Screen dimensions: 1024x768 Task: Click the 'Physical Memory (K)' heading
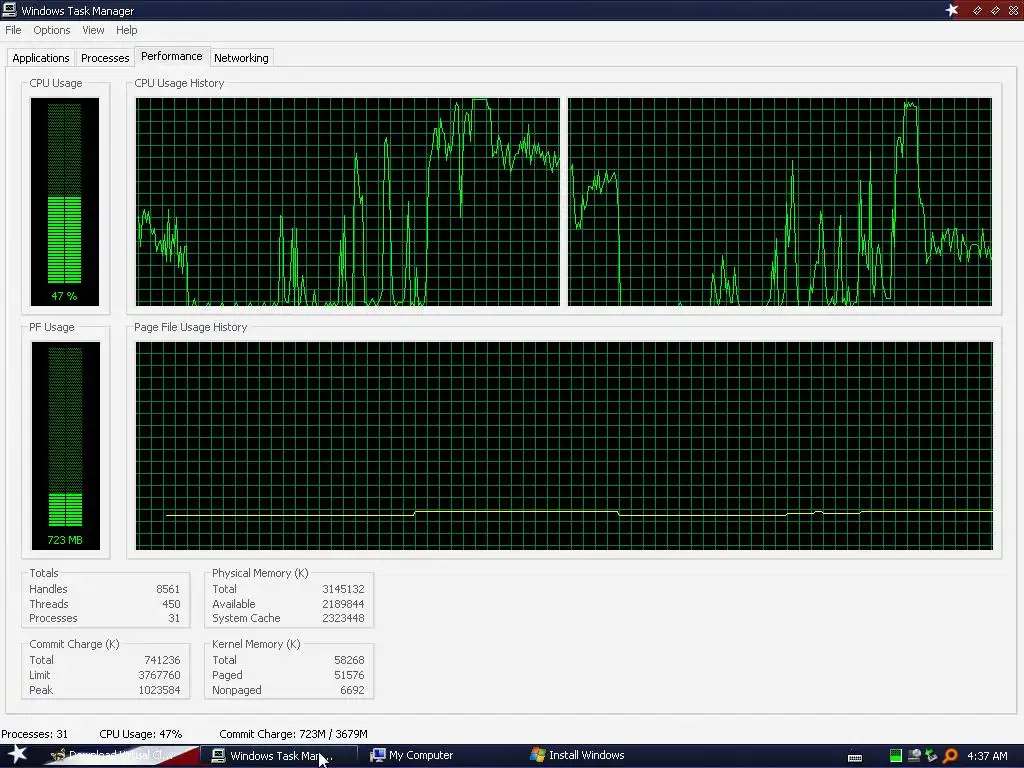click(260, 573)
